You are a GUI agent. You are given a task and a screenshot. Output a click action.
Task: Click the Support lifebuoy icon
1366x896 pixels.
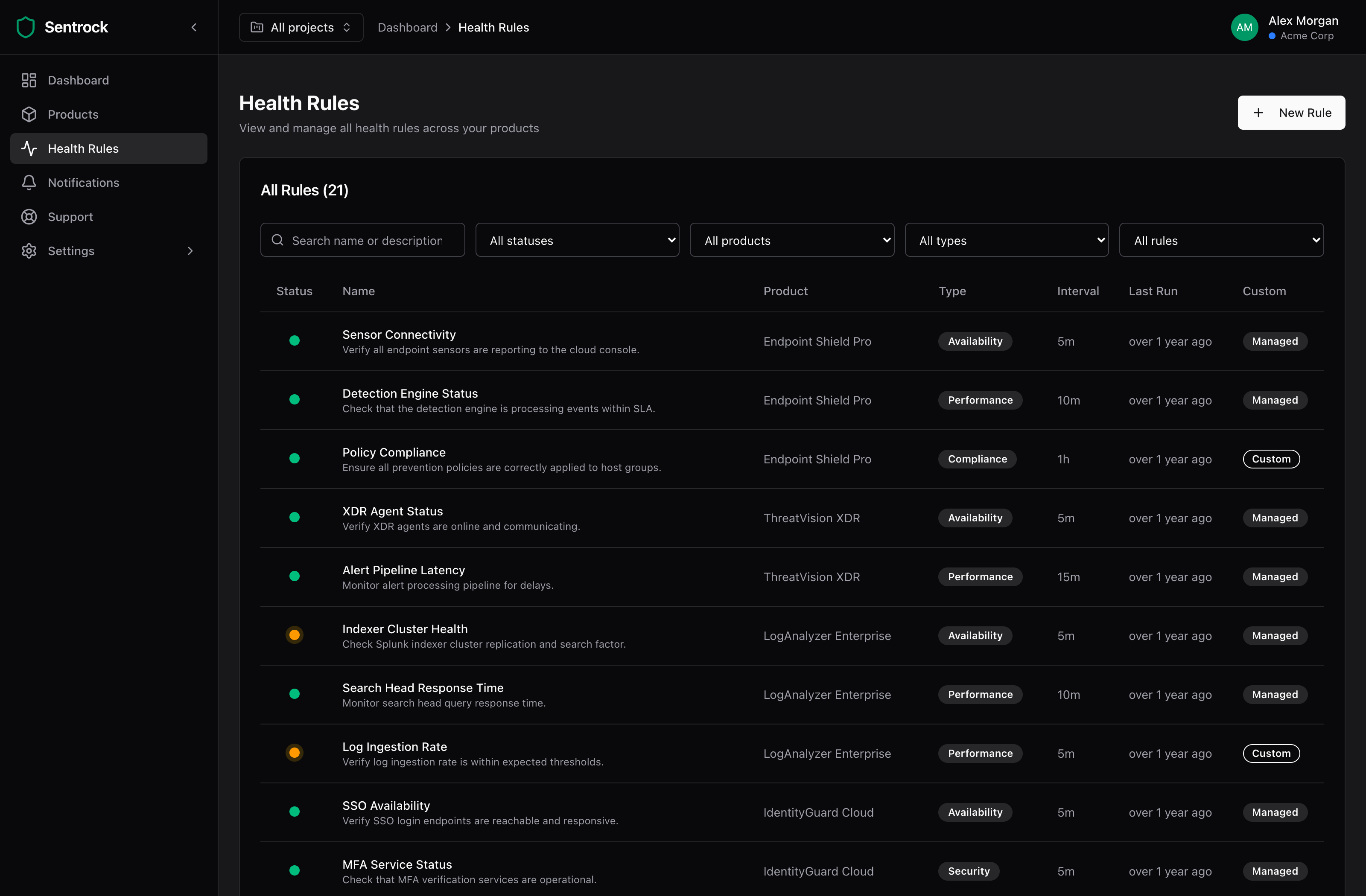(29, 217)
